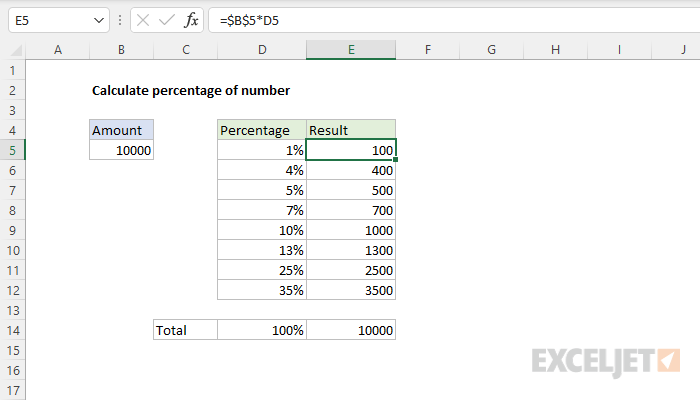
Task: Select the result cell showing 2500
Action: coord(351,270)
